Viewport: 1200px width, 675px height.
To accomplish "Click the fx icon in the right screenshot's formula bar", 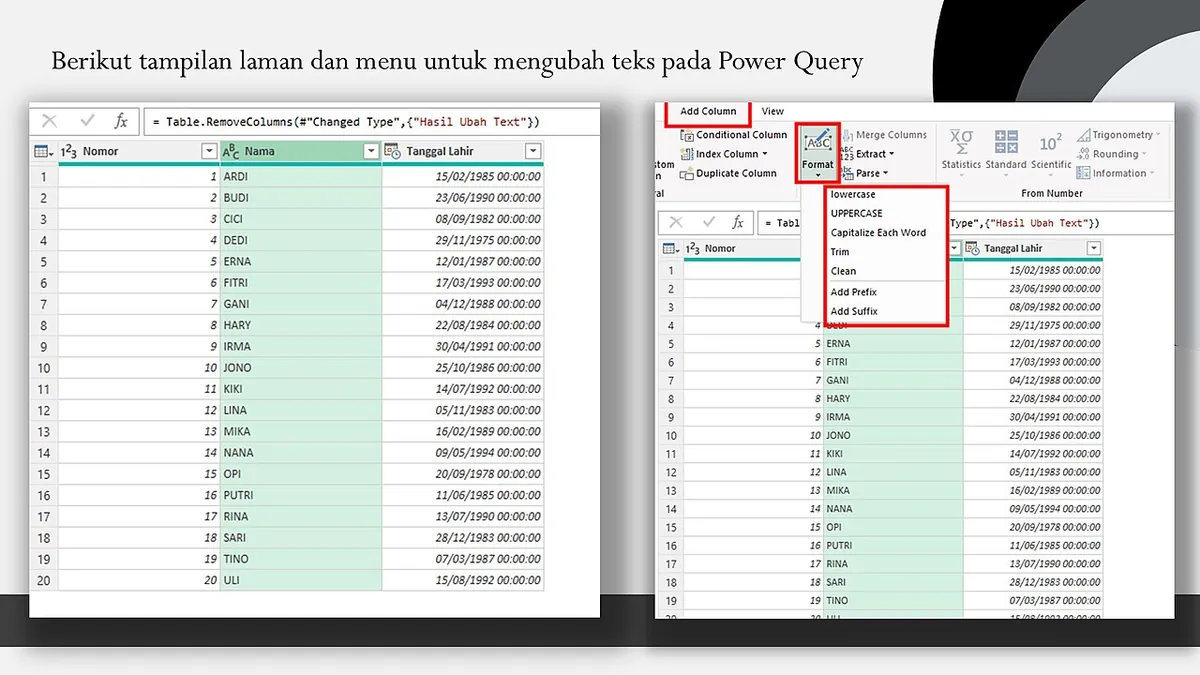I will 737,222.
